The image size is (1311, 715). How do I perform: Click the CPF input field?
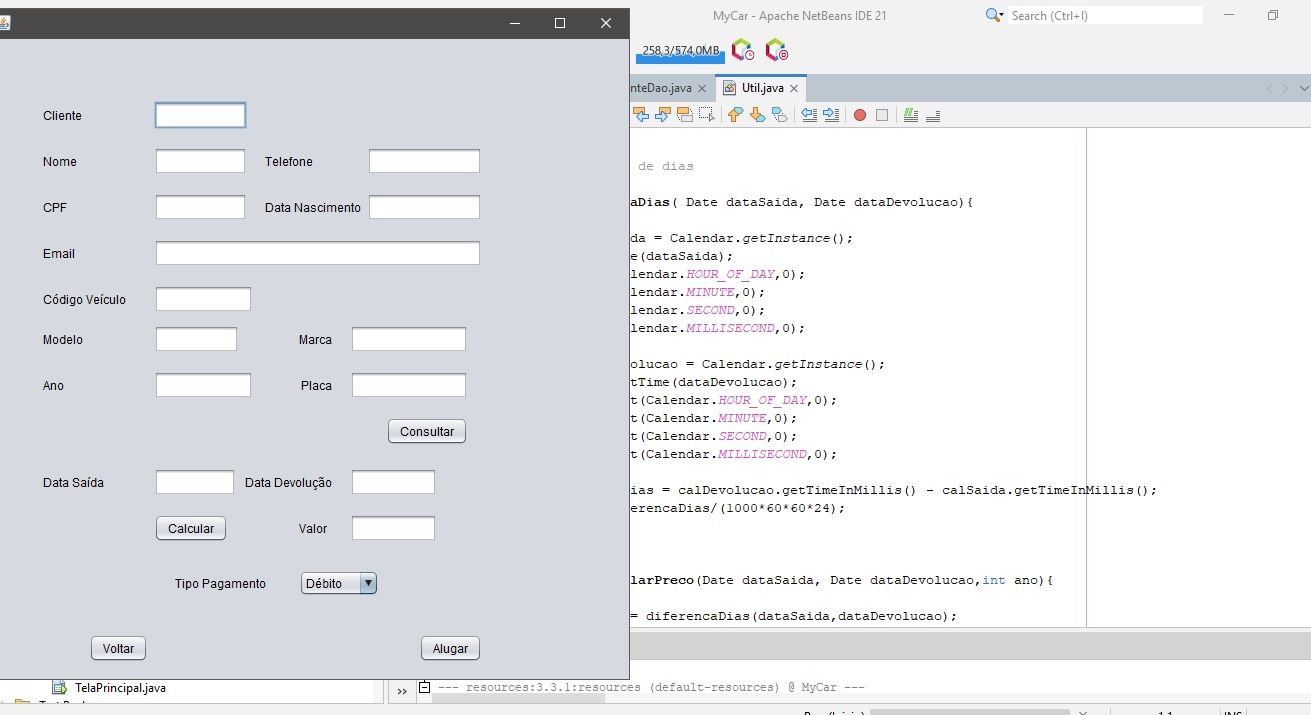[200, 207]
